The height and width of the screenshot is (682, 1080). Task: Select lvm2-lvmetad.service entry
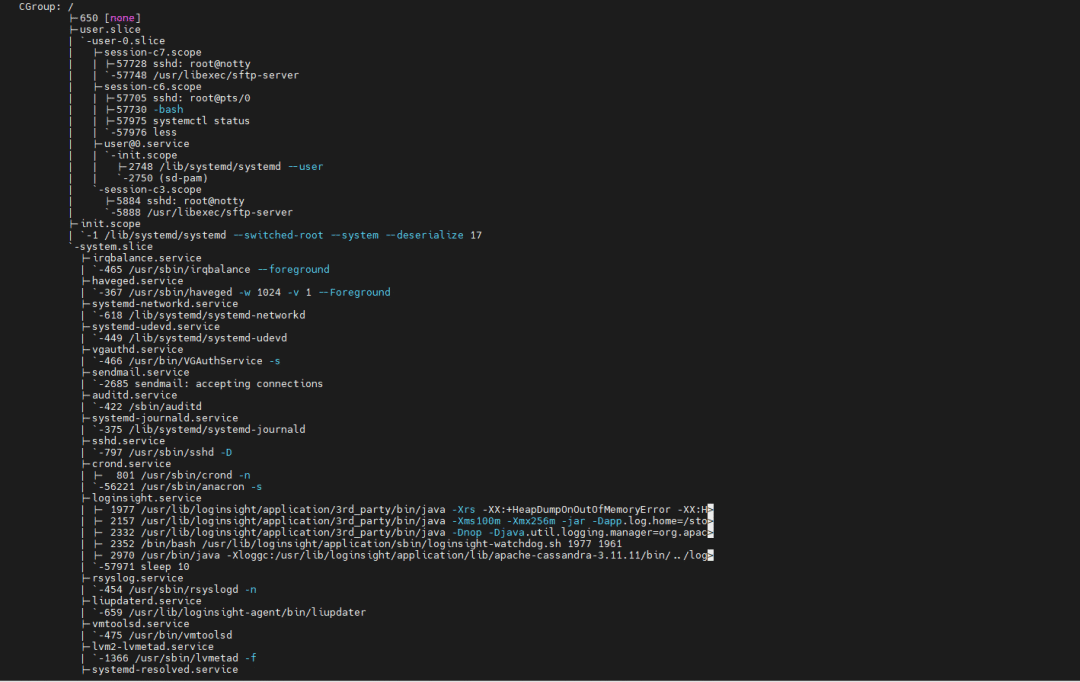[x=153, y=647]
